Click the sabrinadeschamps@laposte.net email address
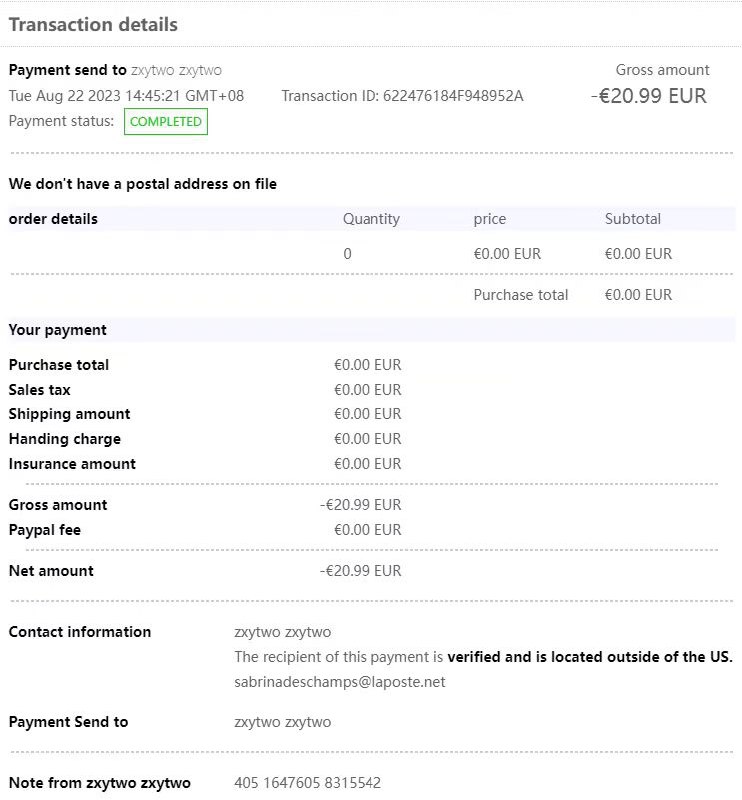This screenshot has width=742, height=800. pos(339,682)
